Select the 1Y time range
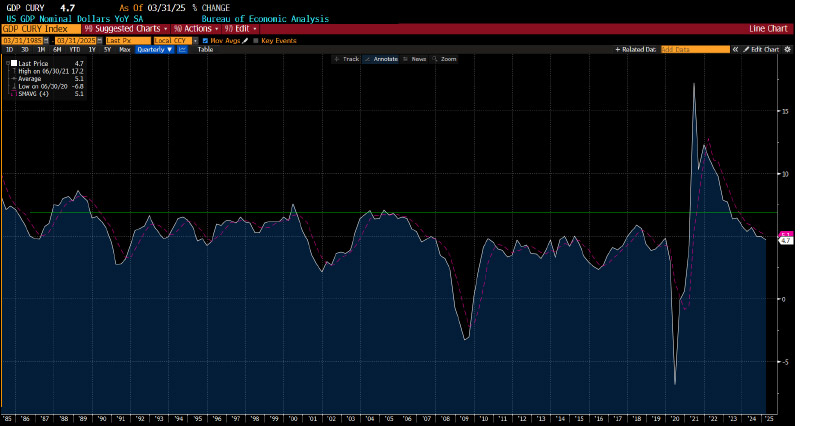830x426 pixels. coord(92,49)
